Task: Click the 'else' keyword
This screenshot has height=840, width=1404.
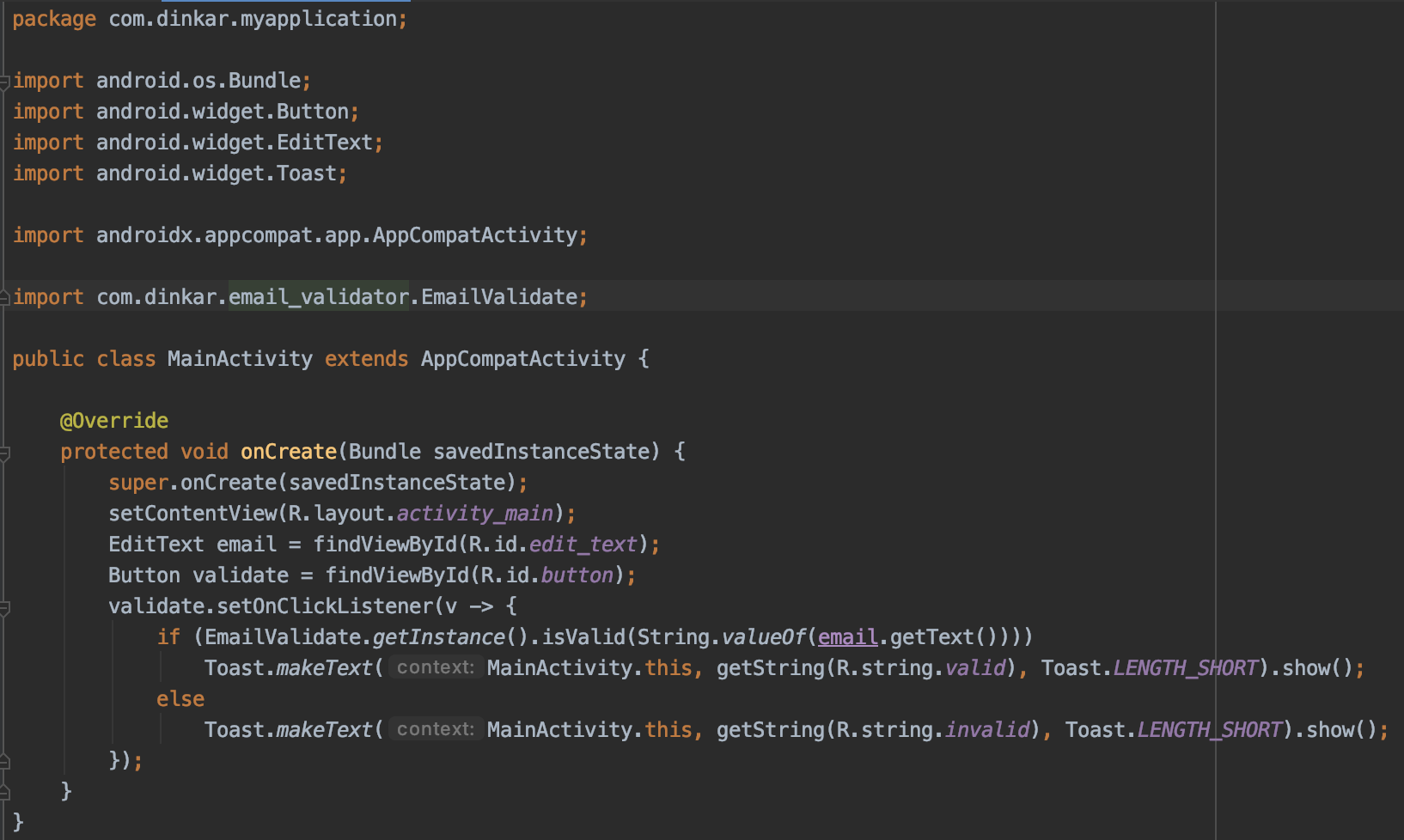Action: (x=180, y=699)
